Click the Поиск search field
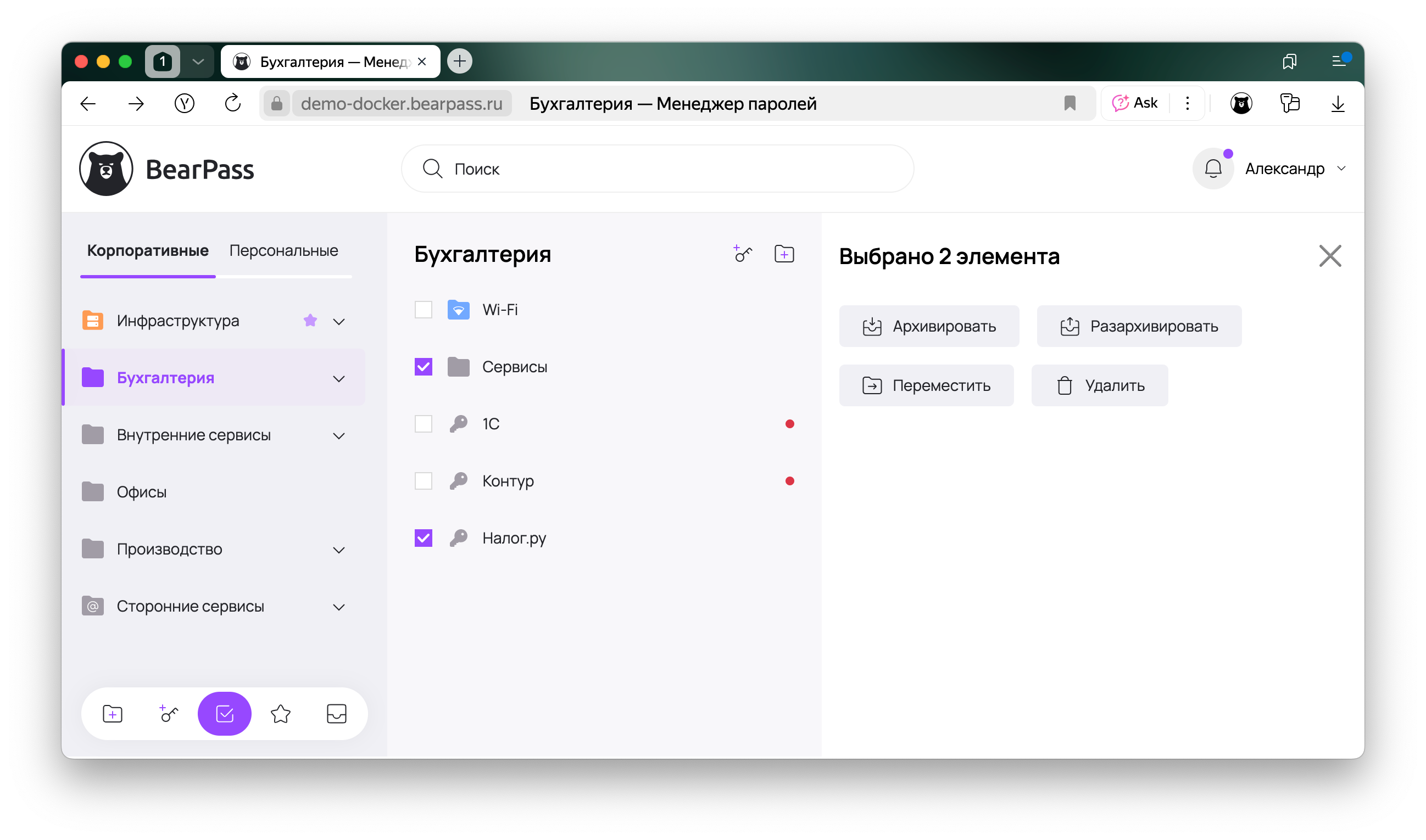Image resolution: width=1426 pixels, height=840 pixels. point(657,169)
